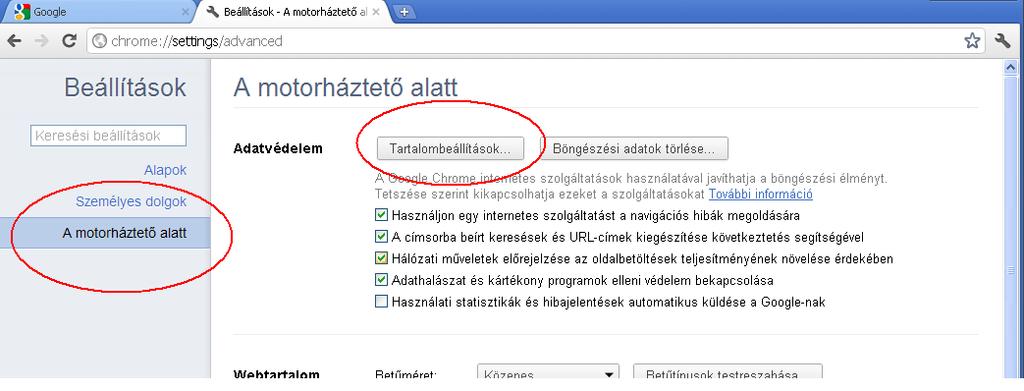Click the Beállítások sidebar title
The height and width of the screenshot is (391, 1024).
[125, 87]
